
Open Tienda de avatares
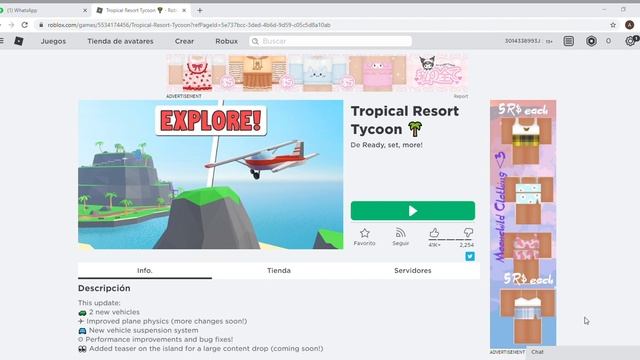pyautogui.click(x=120, y=41)
